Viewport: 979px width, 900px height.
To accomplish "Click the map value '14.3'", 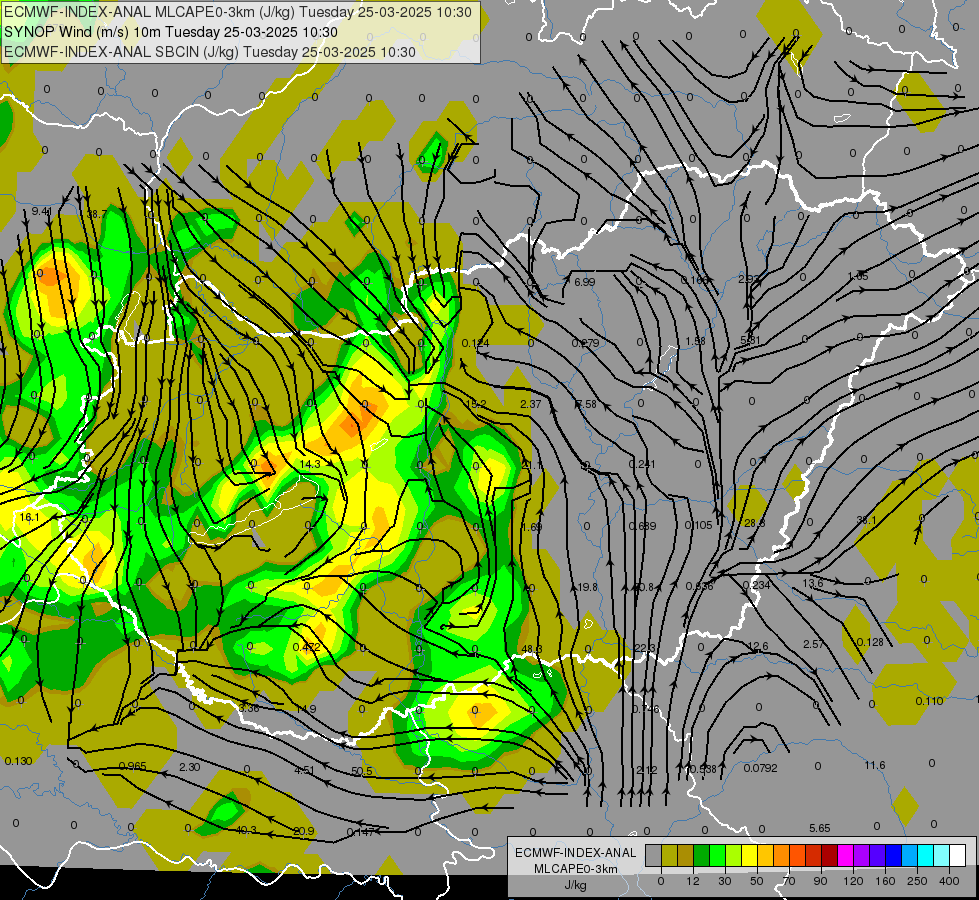I will 310,464.
